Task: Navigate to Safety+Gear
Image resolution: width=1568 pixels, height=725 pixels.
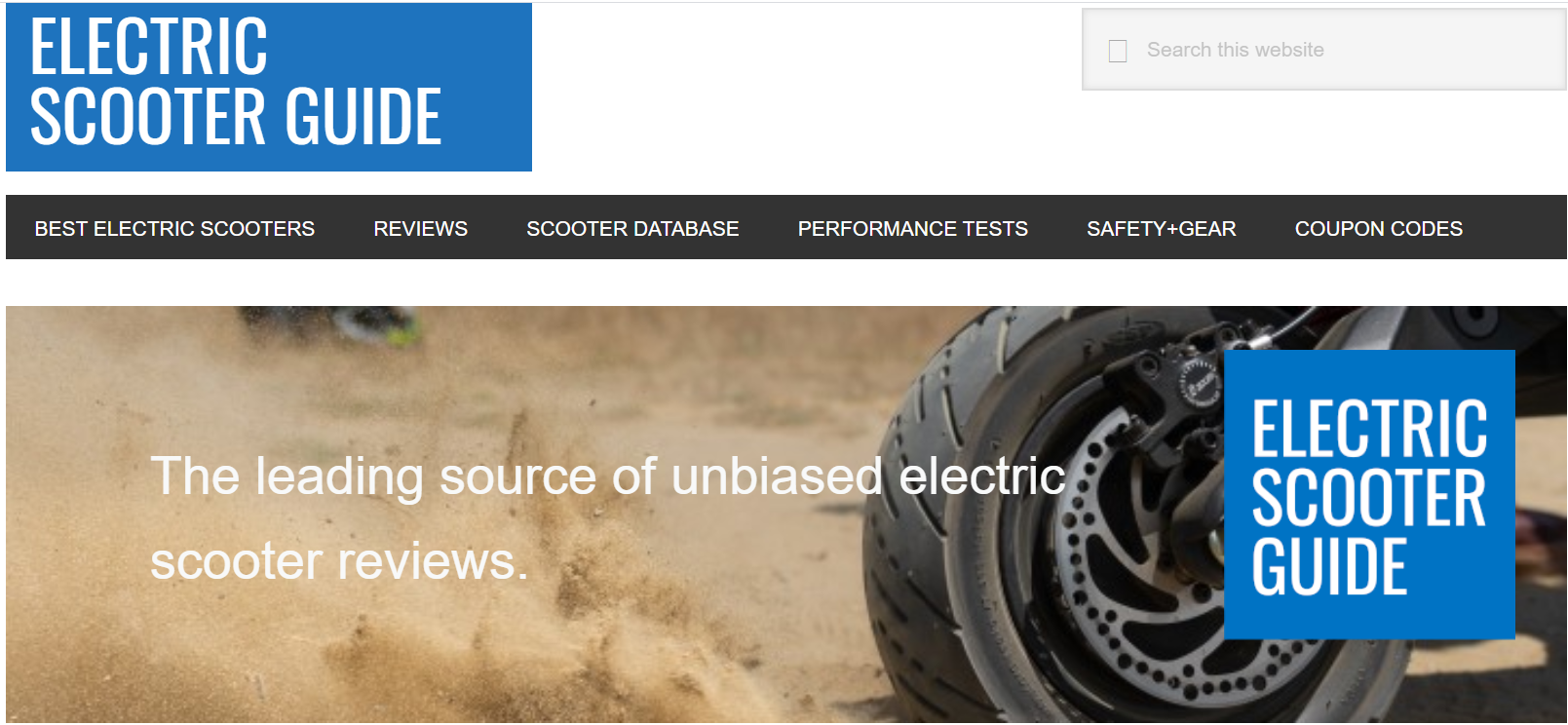Action: tap(1162, 228)
